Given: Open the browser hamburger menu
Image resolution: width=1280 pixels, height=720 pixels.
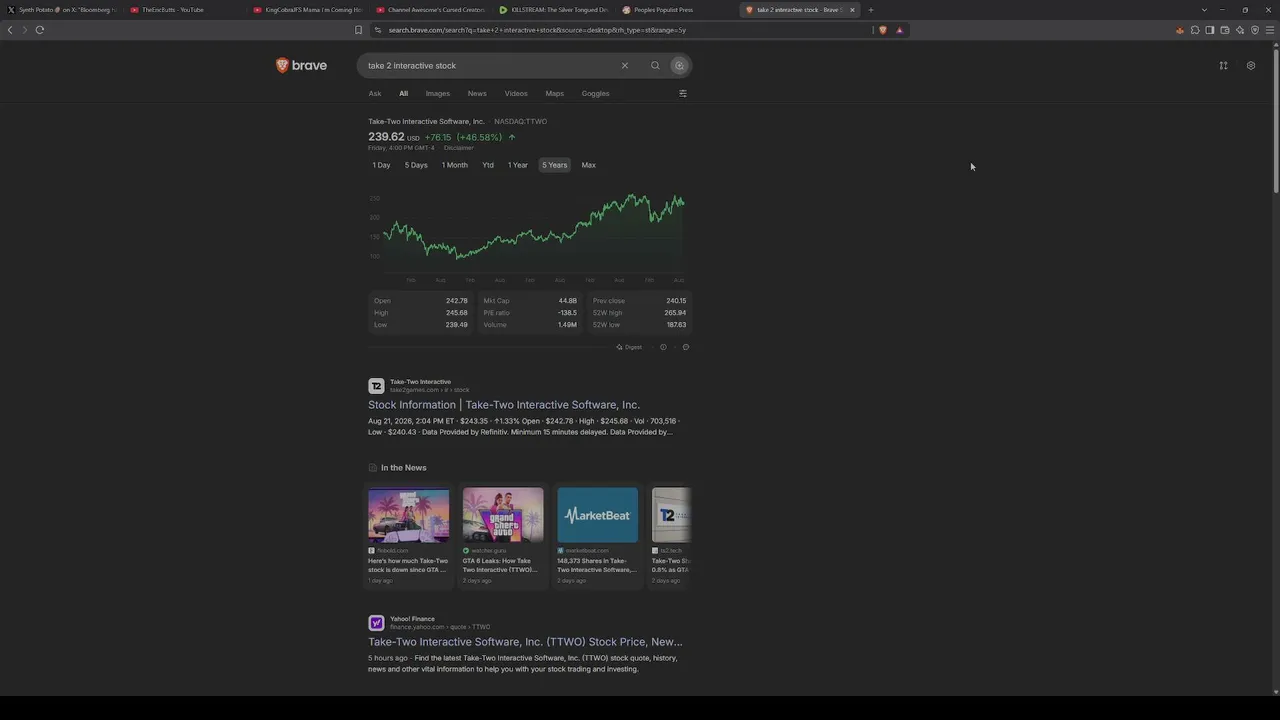Looking at the screenshot, I should click(x=1270, y=30).
